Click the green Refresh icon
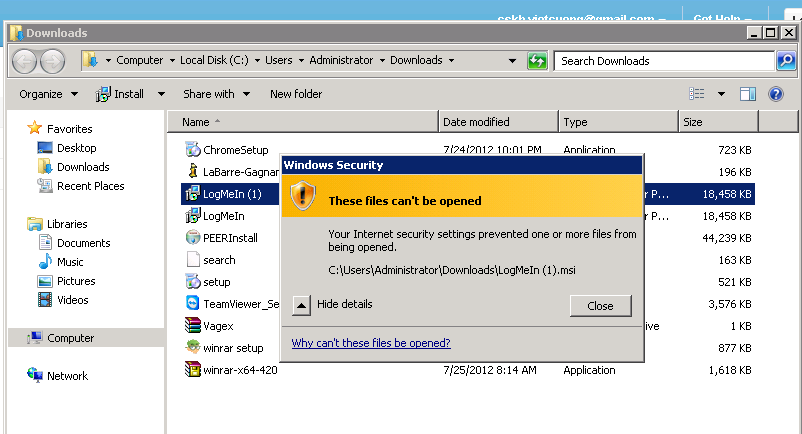Viewport: 802px width, 434px height. (x=537, y=61)
